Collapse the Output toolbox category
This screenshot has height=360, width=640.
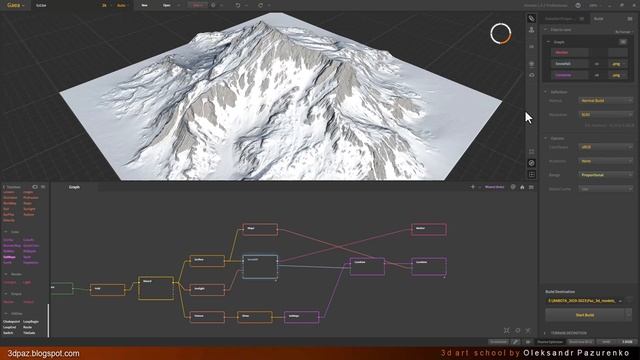click(6, 293)
